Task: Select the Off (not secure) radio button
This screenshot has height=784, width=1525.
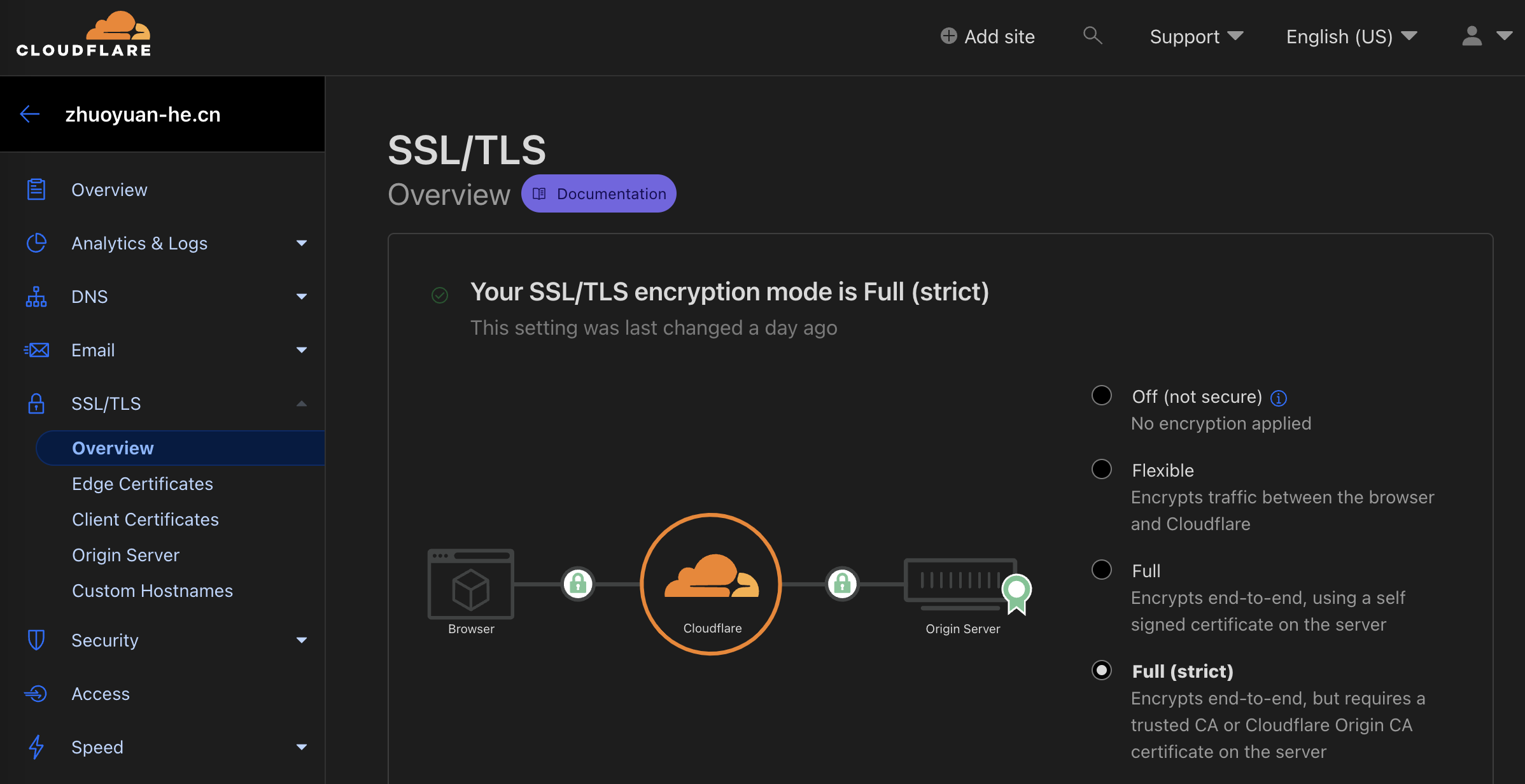Action: [x=1102, y=395]
